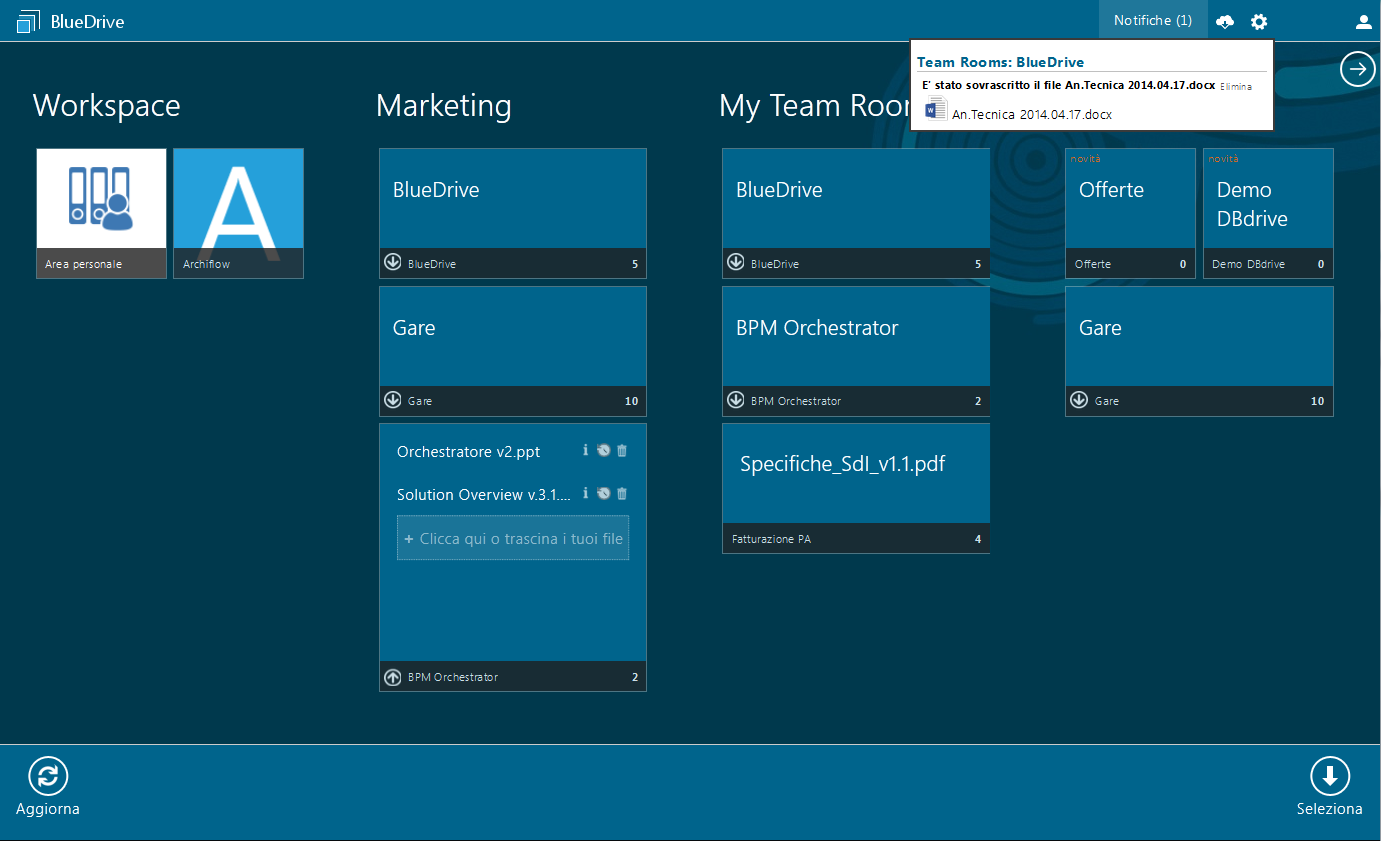Expand Marketing BlueDrive tile arrow

point(393,263)
